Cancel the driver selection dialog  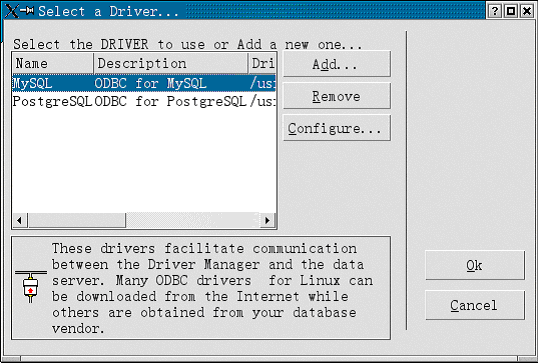click(475, 305)
